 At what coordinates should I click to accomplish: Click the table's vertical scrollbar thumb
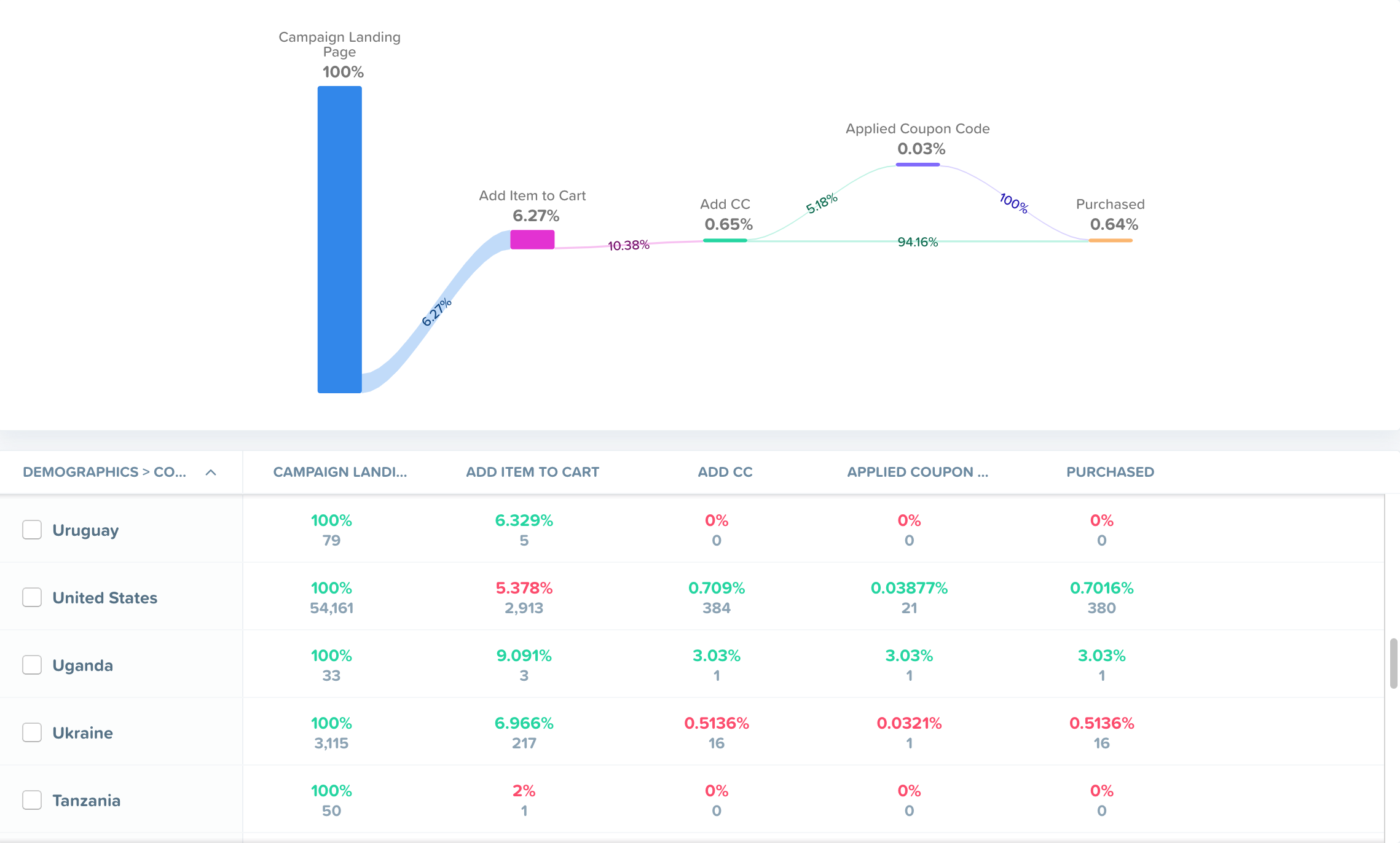click(1393, 664)
